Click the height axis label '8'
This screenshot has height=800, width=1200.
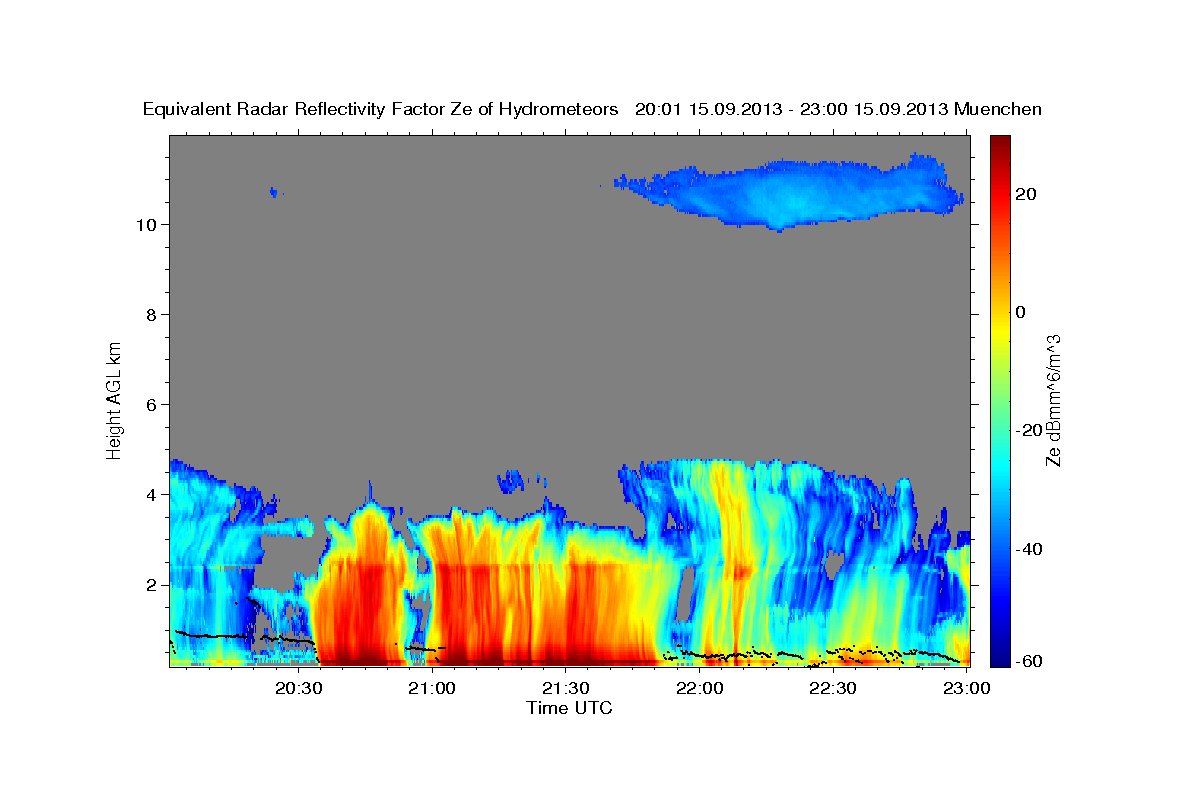point(153,314)
